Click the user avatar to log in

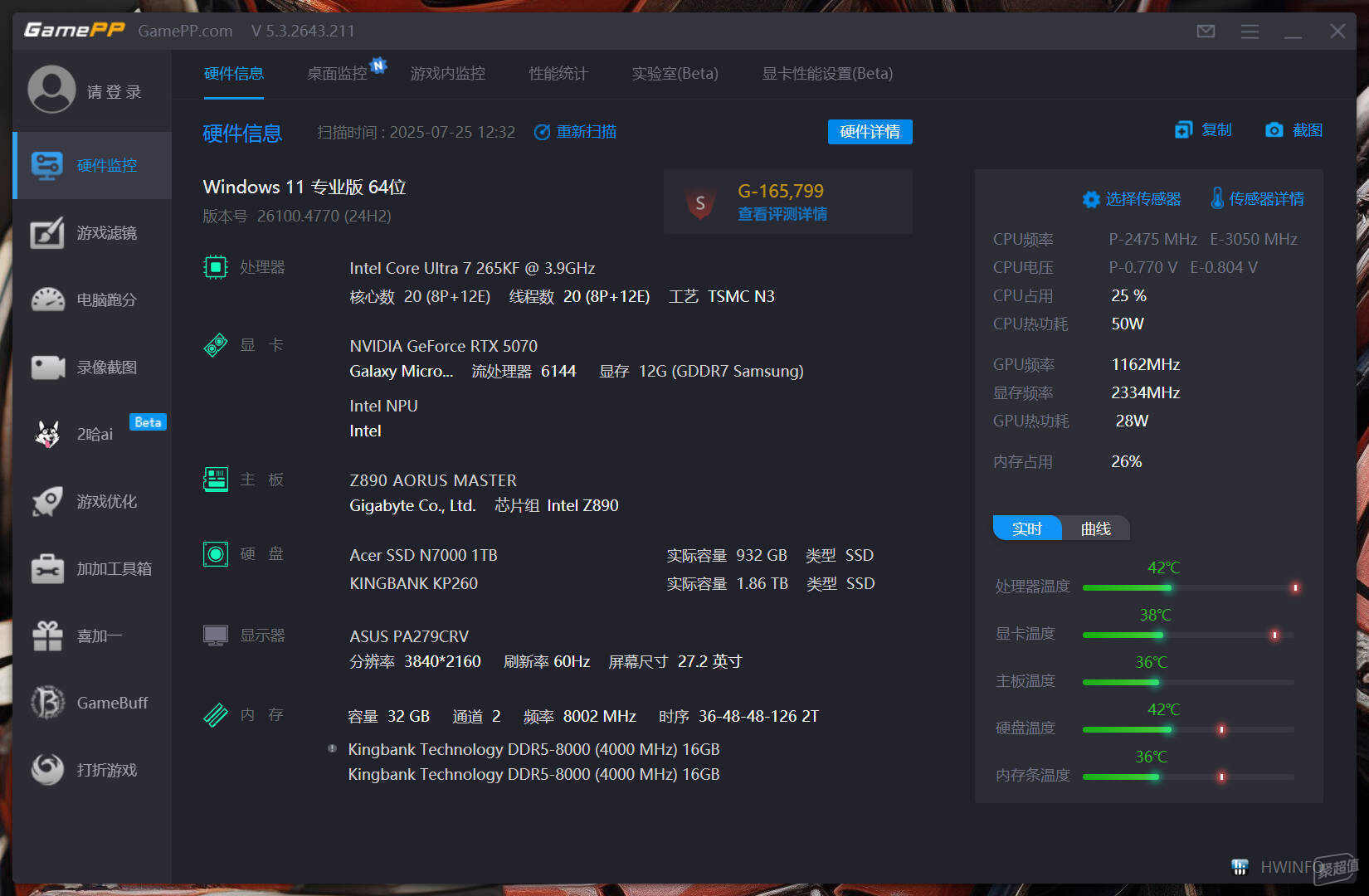[51, 90]
